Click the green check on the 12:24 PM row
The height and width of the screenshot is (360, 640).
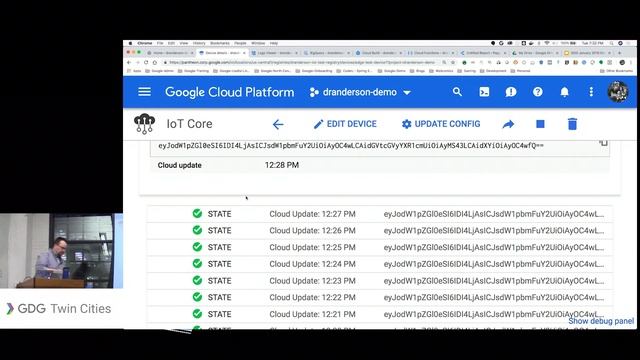tap(197, 264)
